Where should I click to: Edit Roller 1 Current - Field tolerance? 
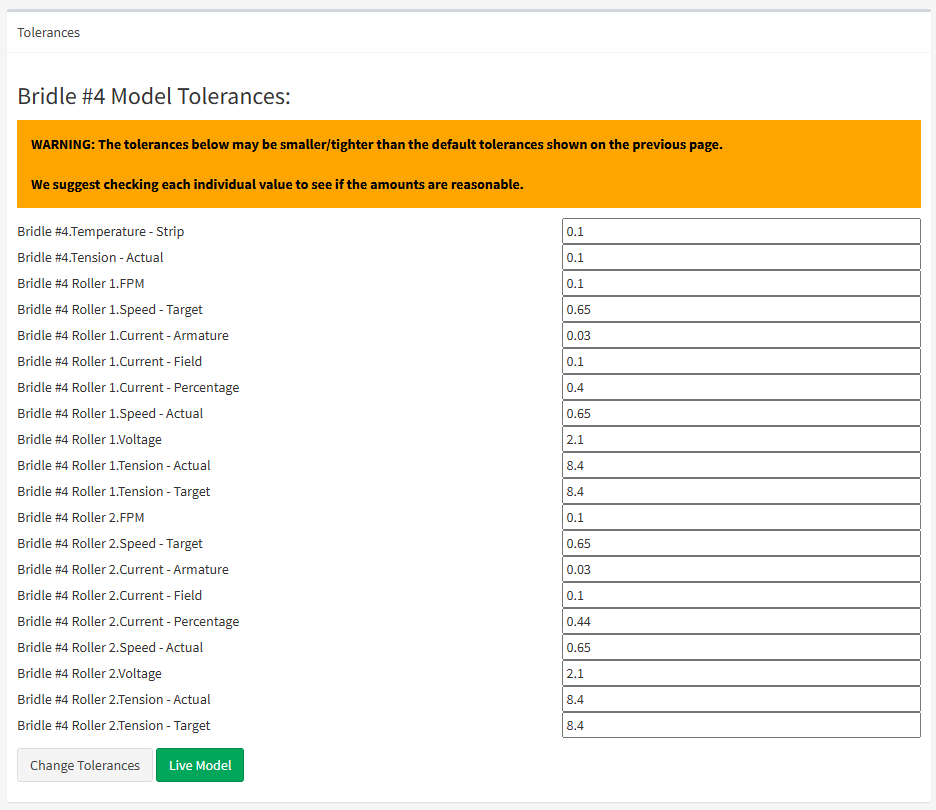tap(740, 361)
